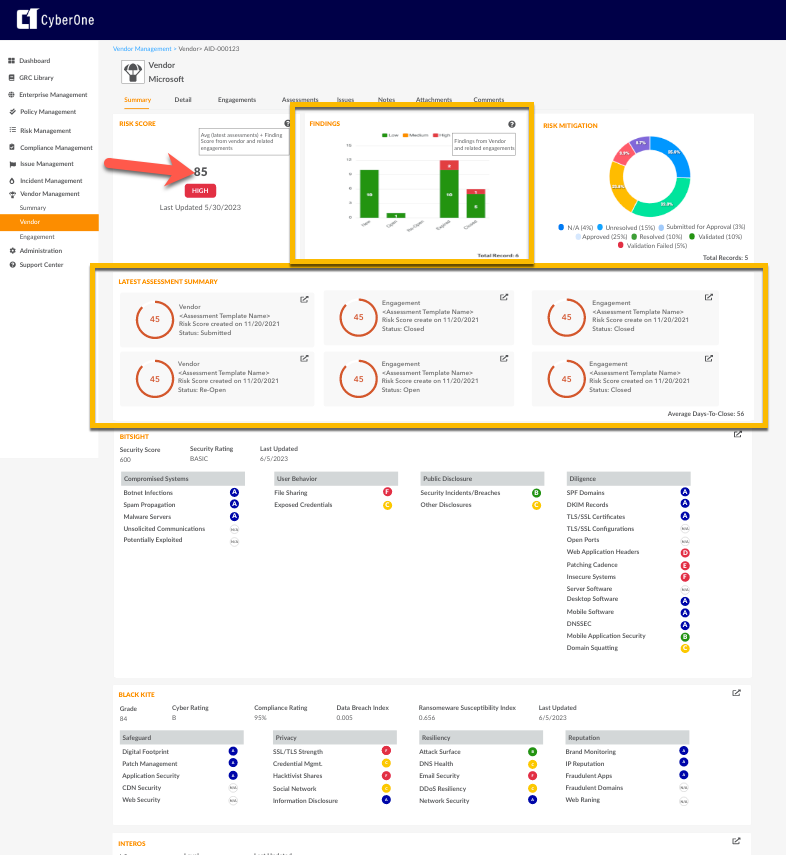Click the Administration gear icon
Viewport: 786px width, 855px height.
(x=12, y=251)
